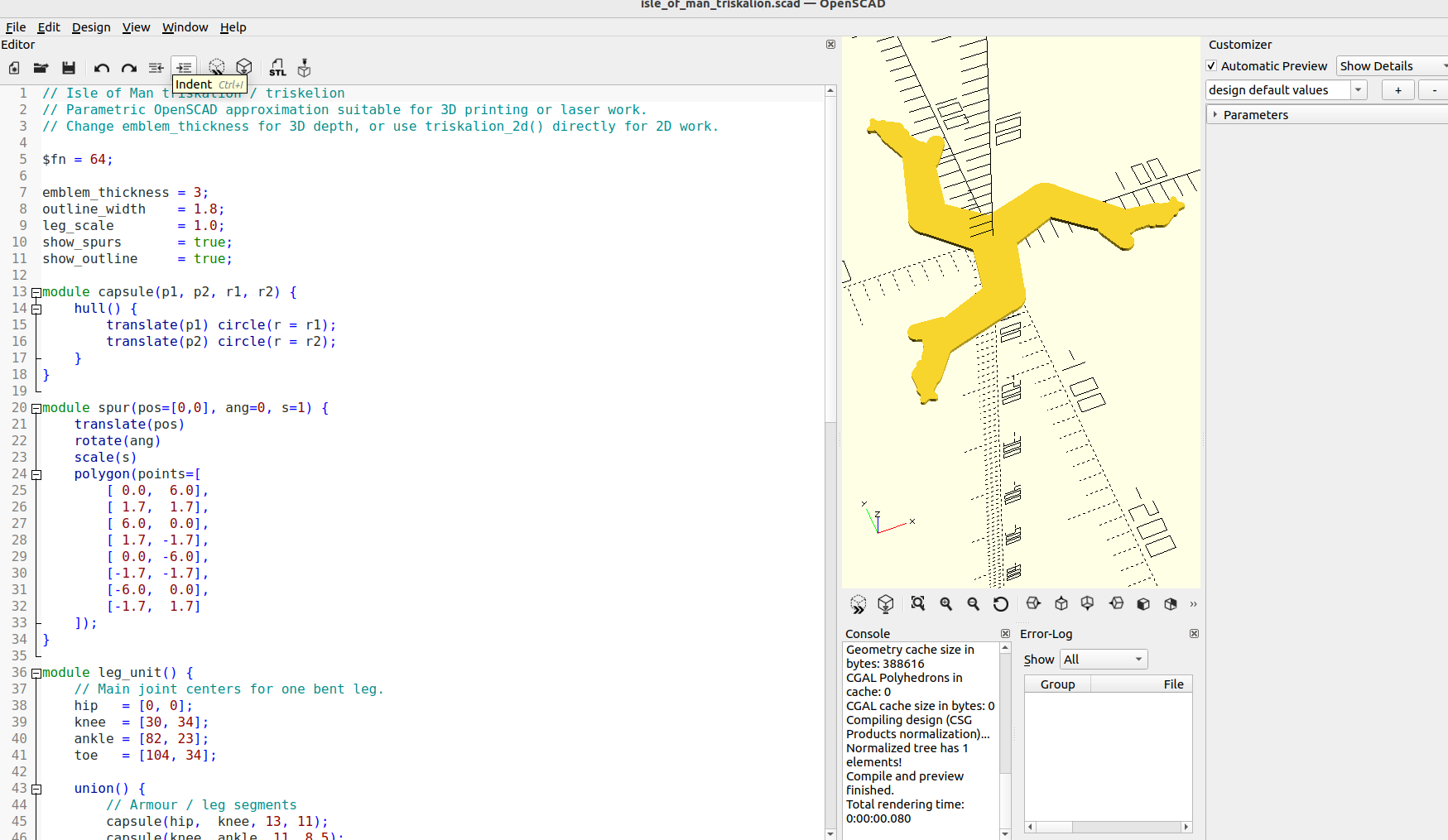
Task: Close the Editor panel
Action: (830, 45)
